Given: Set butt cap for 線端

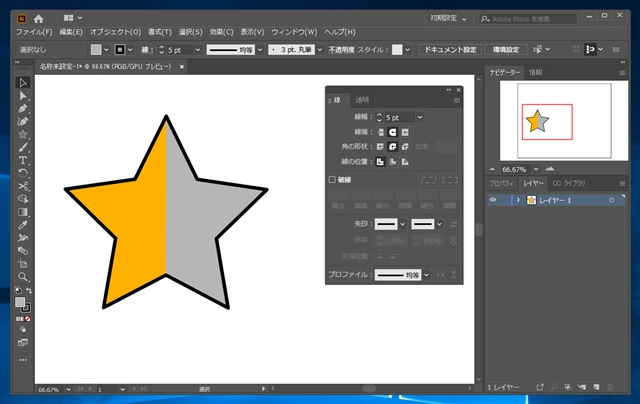Looking at the screenshot, I should [380, 132].
